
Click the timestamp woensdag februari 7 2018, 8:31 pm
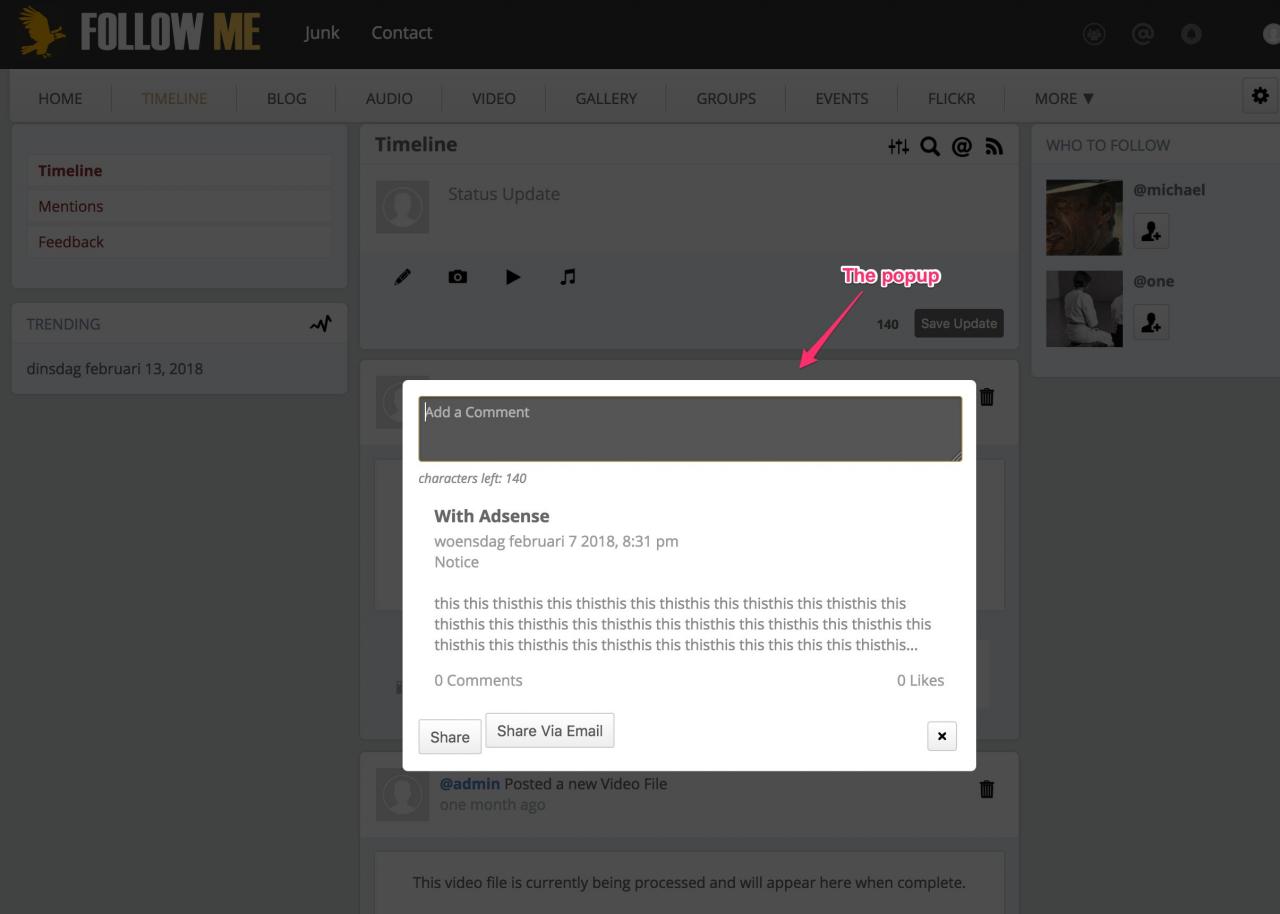click(x=556, y=541)
